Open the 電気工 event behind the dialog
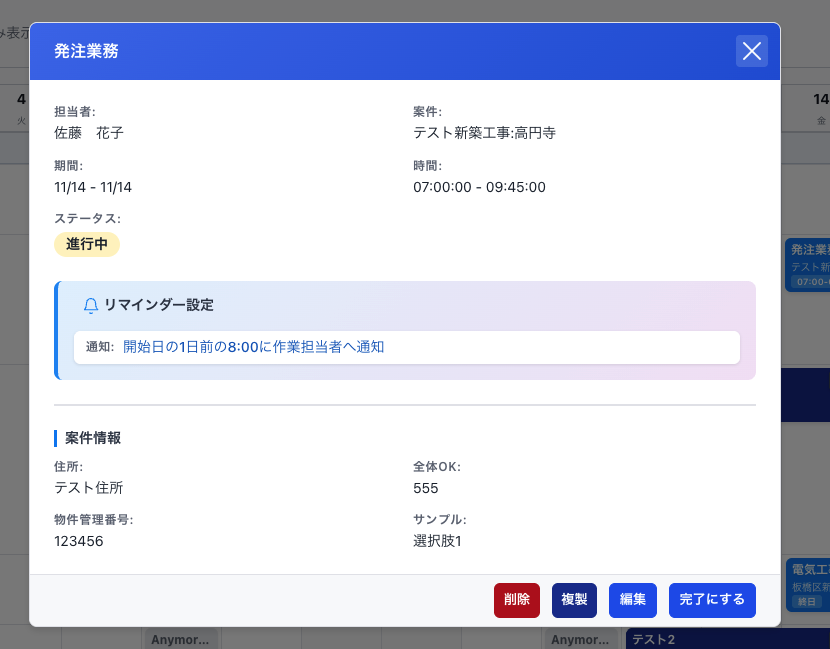The width and height of the screenshot is (830, 649). 807,567
